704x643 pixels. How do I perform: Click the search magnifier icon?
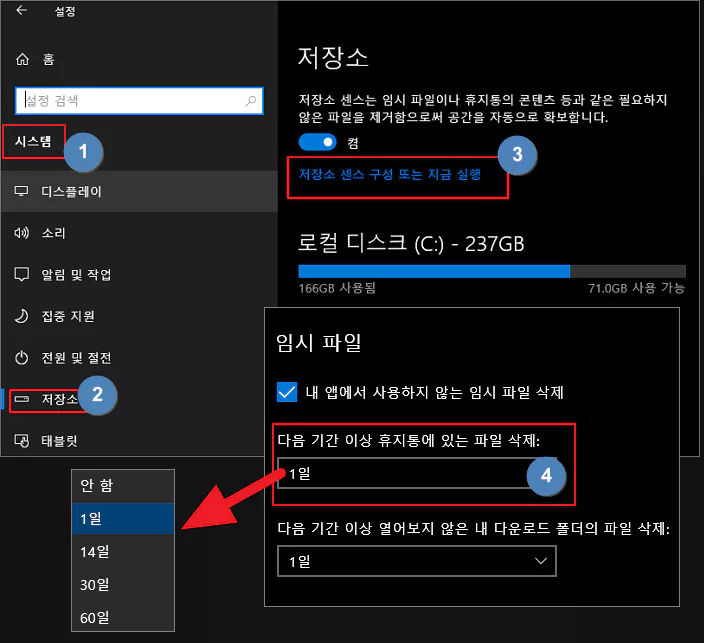[x=251, y=101]
